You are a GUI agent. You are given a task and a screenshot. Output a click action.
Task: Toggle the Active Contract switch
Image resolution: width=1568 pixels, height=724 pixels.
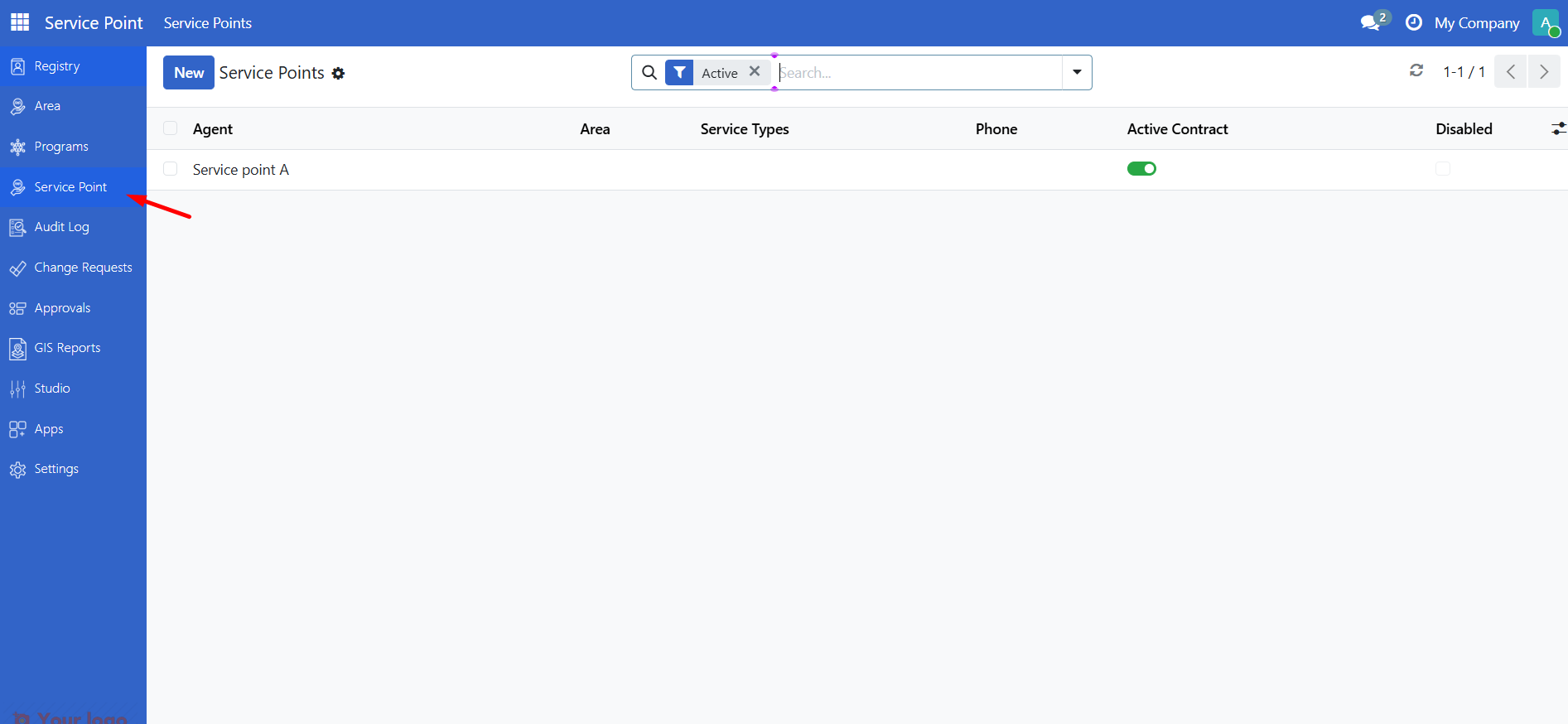[1141, 169]
